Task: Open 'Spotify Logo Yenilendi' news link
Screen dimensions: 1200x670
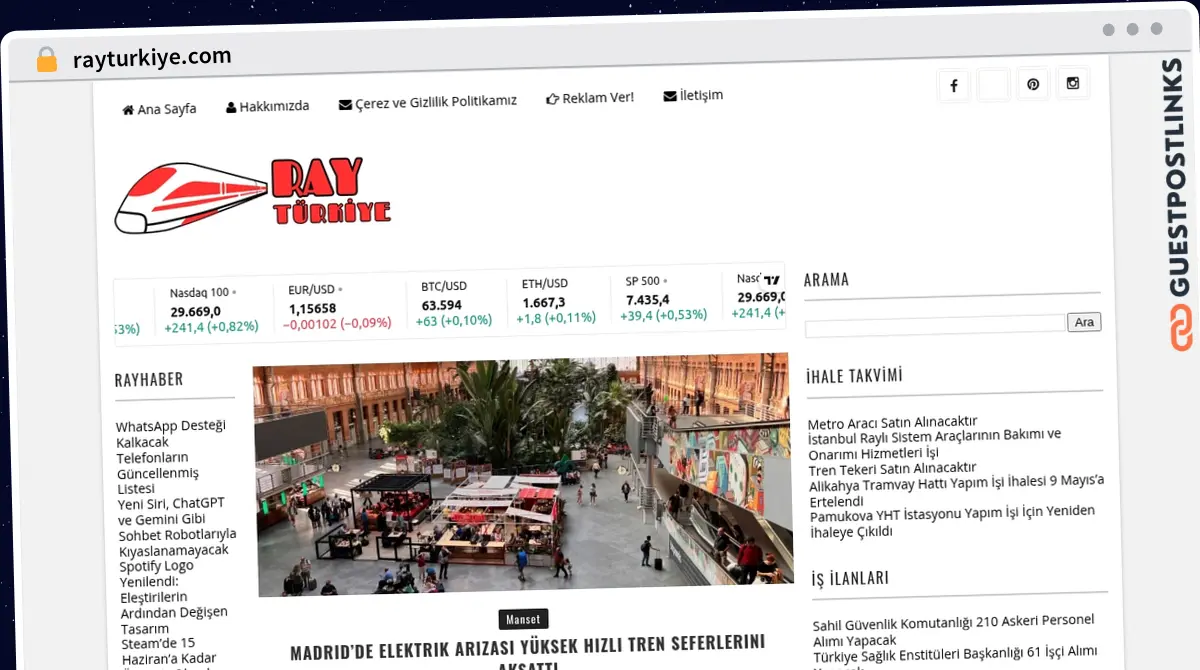Action: tap(174, 597)
